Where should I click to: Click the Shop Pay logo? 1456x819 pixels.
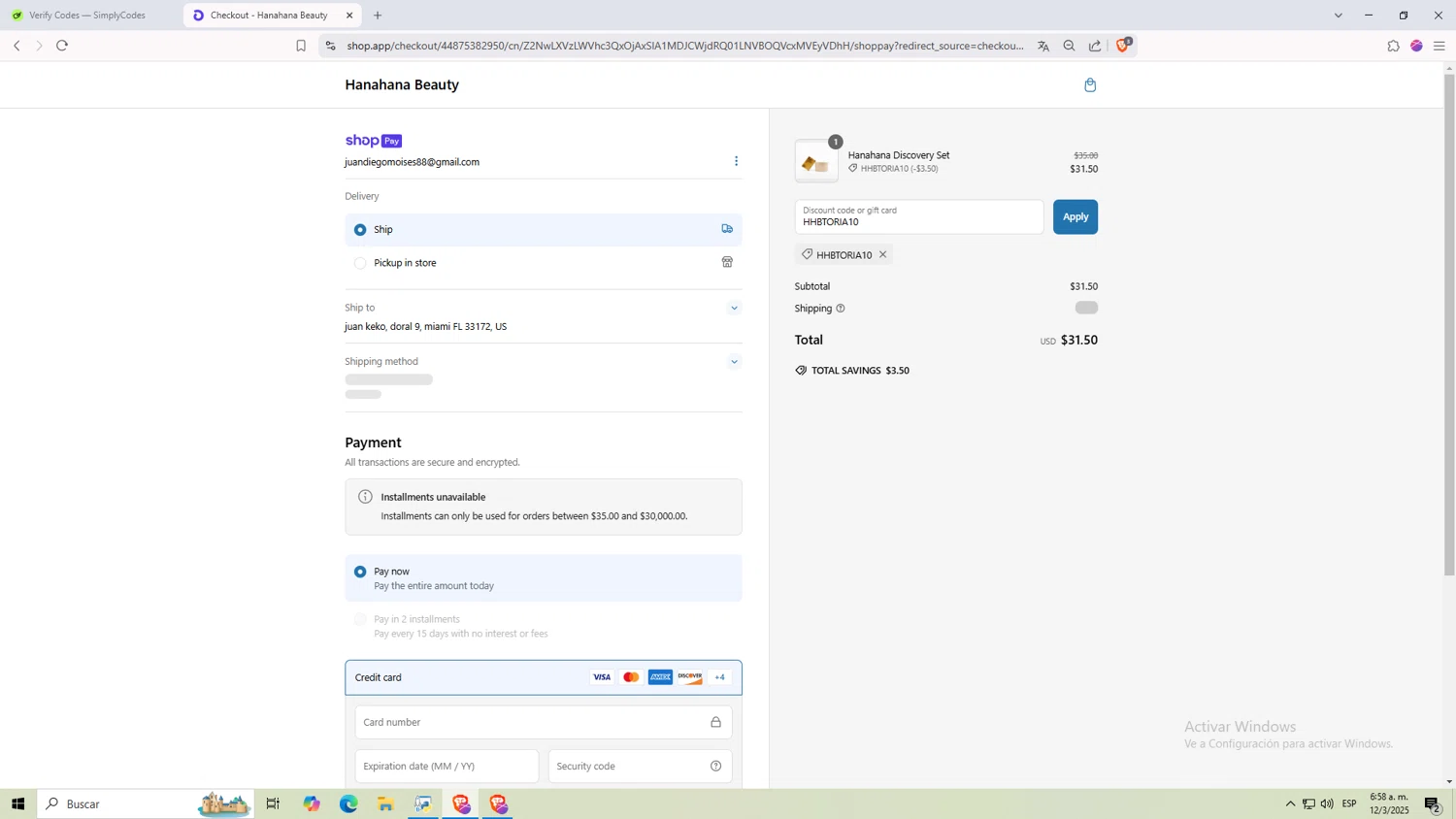pyautogui.click(x=374, y=141)
